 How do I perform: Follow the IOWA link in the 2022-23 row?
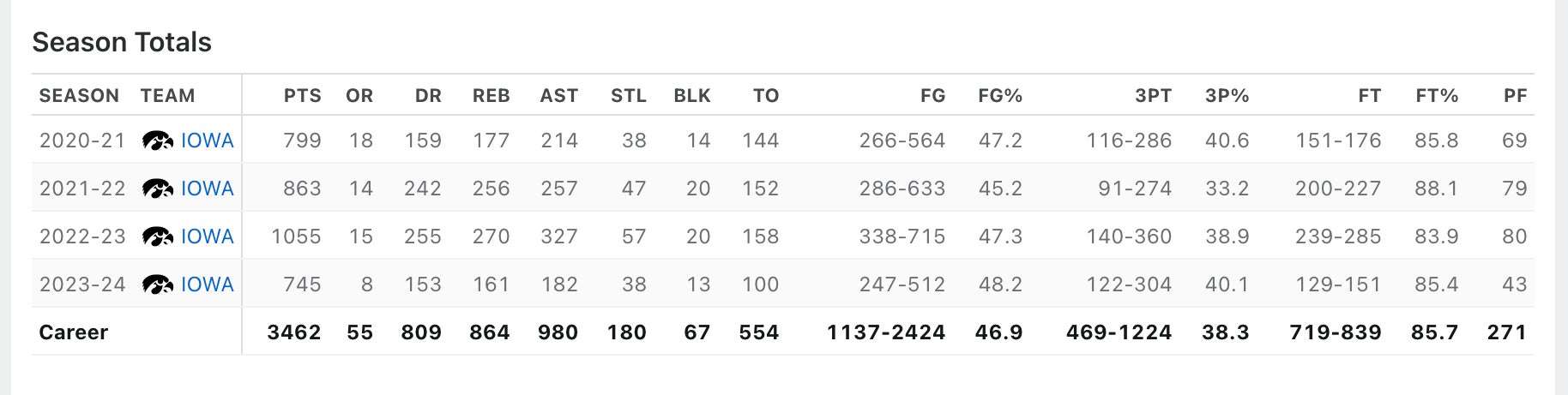[207, 236]
